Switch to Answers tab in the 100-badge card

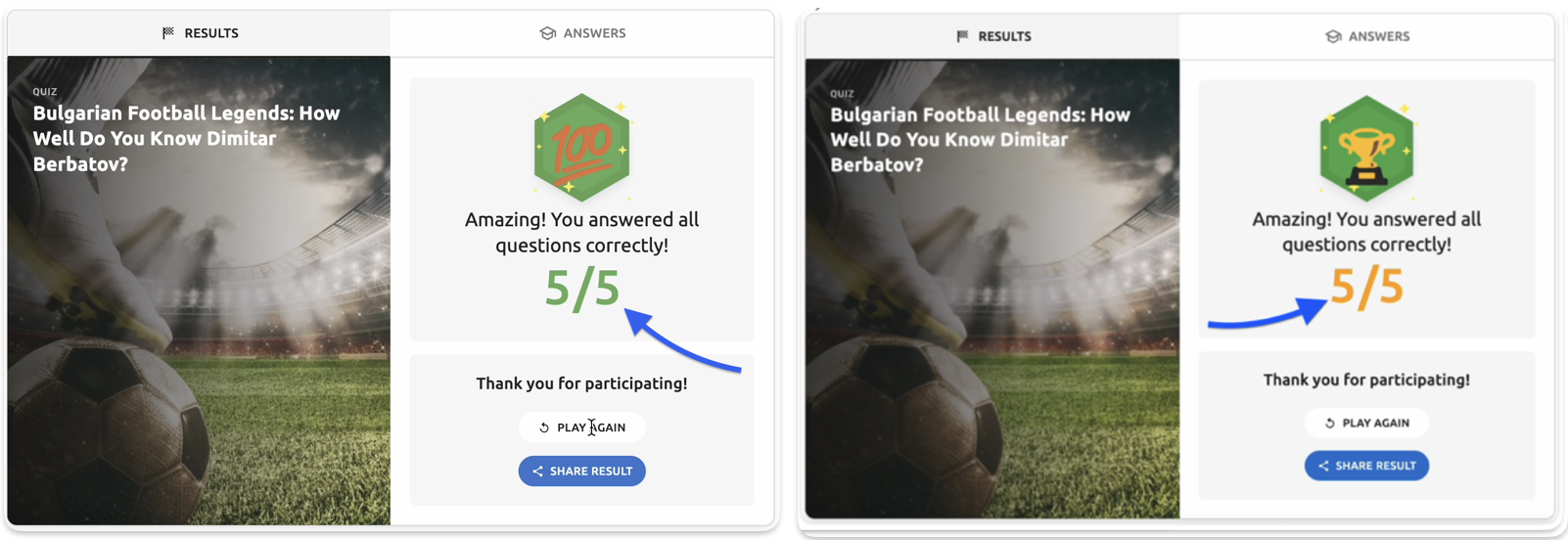point(582,33)
